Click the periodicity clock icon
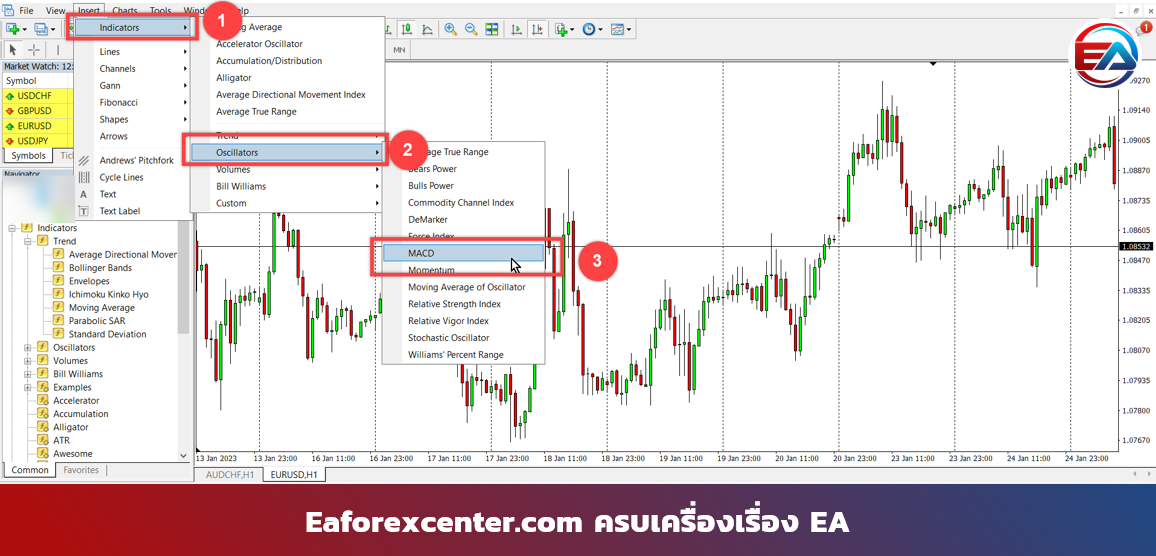 (589, 29)
